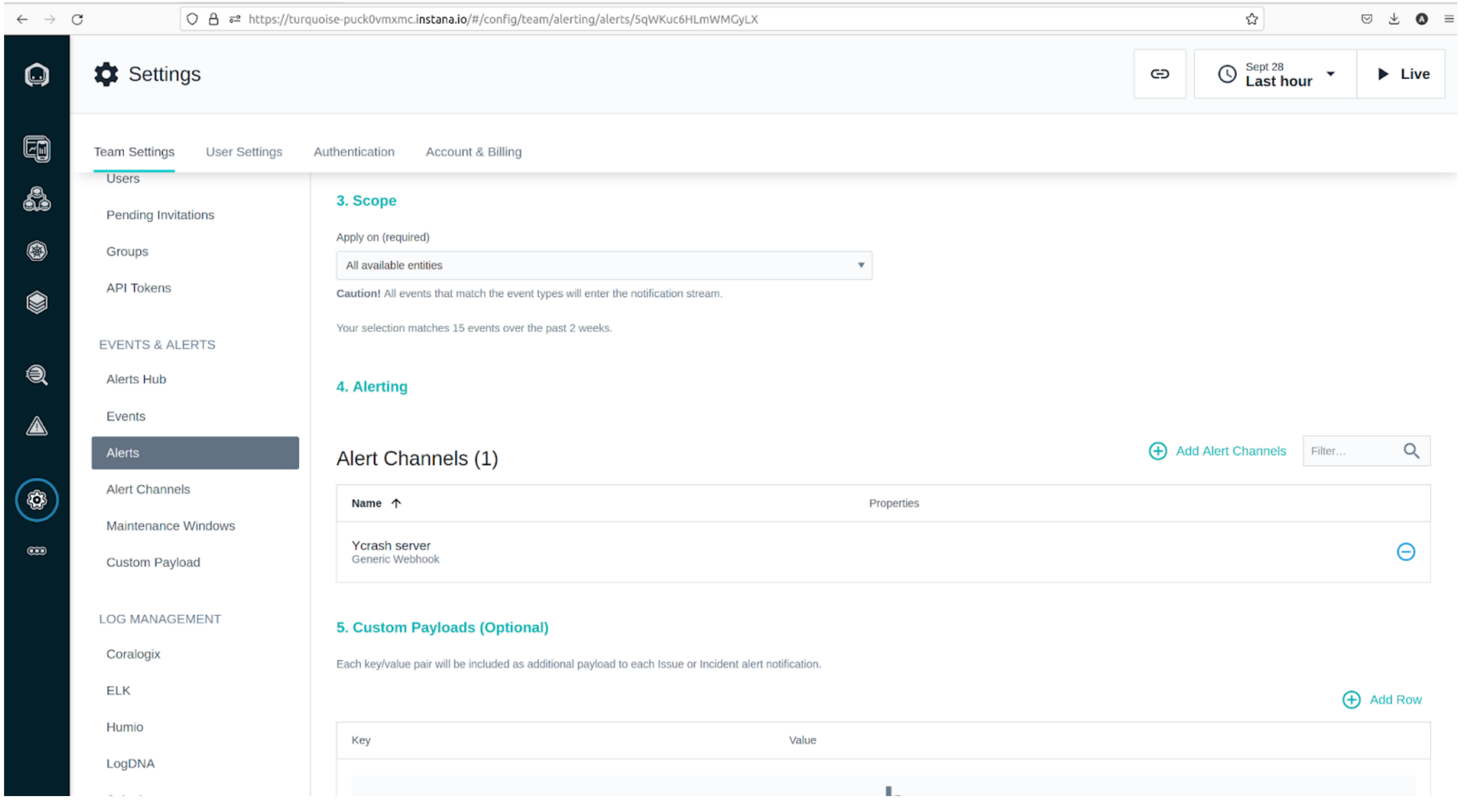Reload the page
This screenshot has width=1464, height=812.
78,19
